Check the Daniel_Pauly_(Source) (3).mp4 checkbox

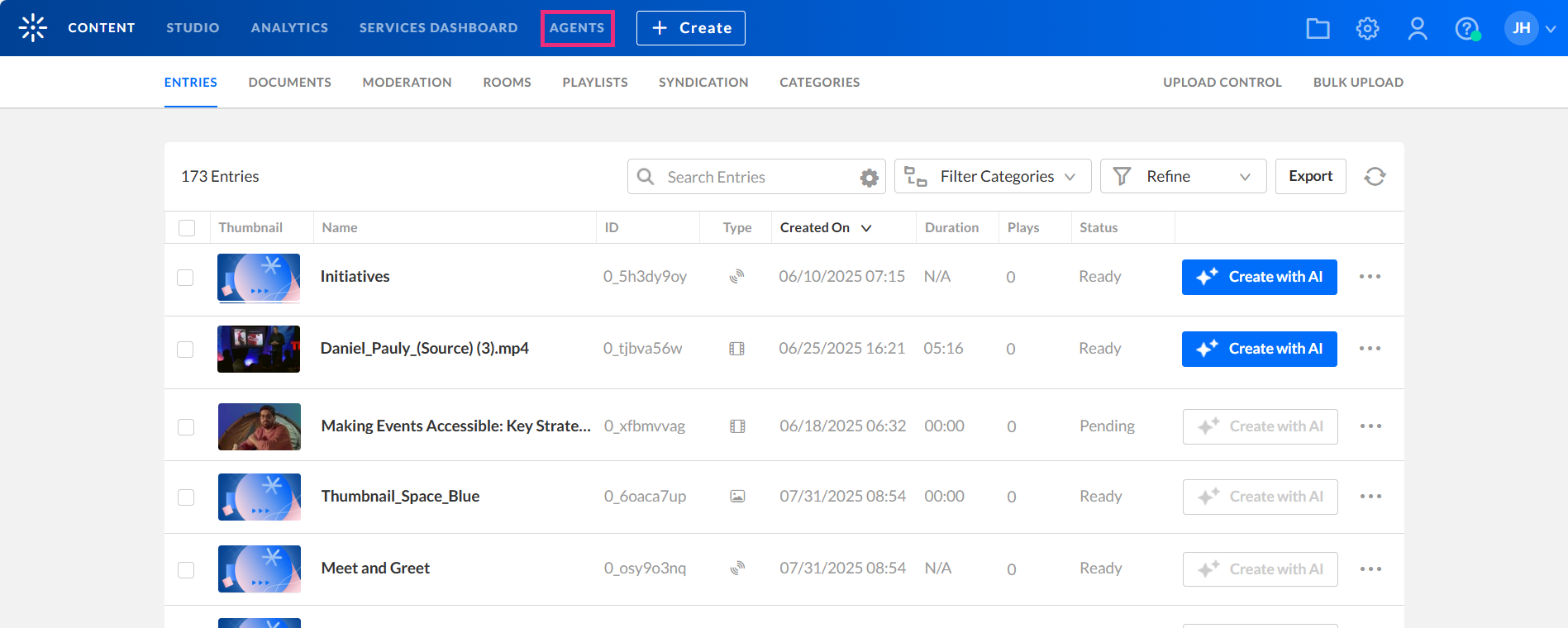click(185, 350)
